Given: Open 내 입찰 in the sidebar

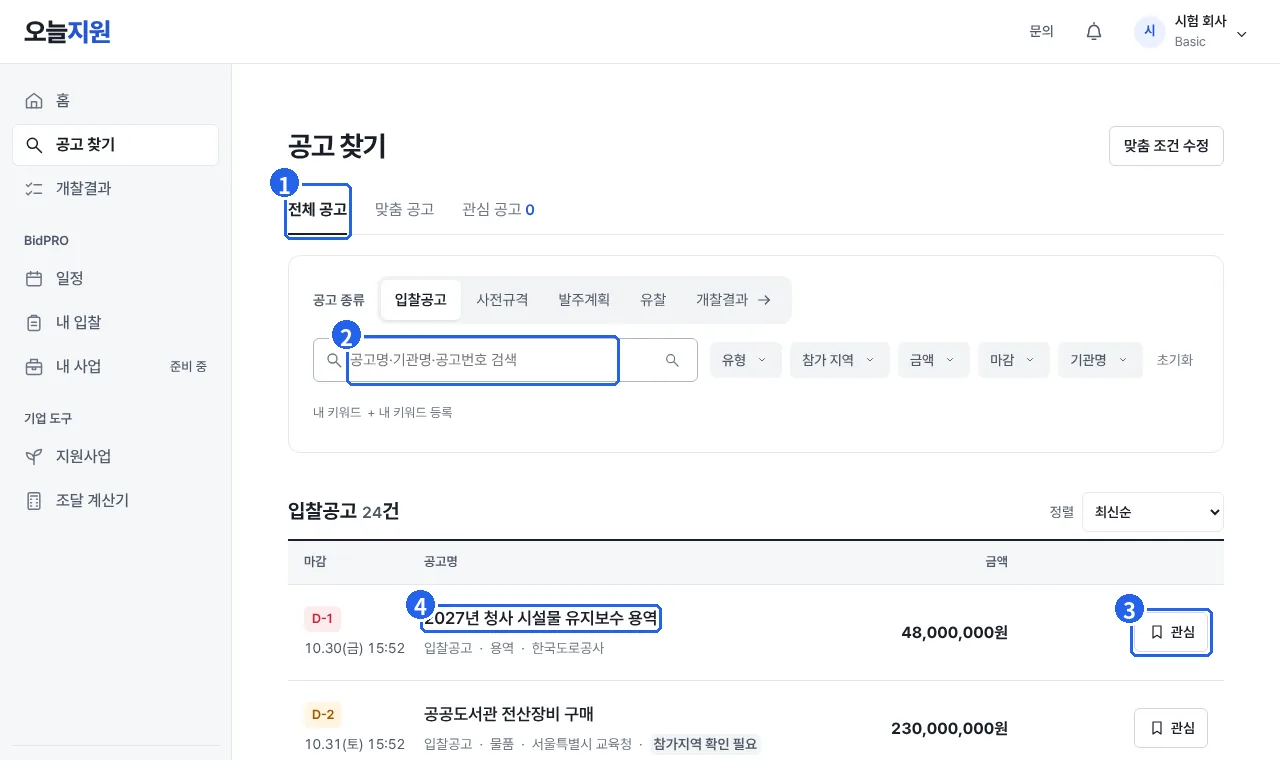Looking at the screenshot, I should coord(116,323).
